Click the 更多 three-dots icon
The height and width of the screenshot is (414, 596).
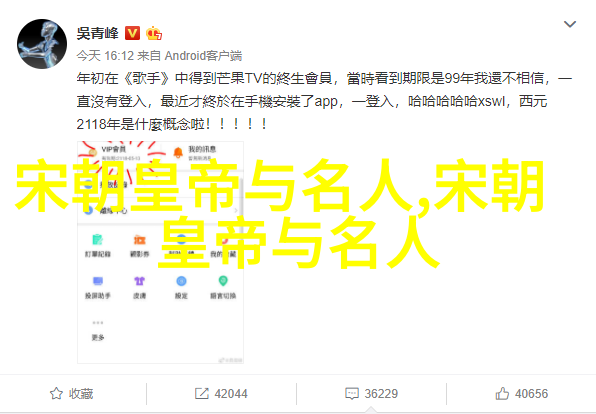pos(98,323)
